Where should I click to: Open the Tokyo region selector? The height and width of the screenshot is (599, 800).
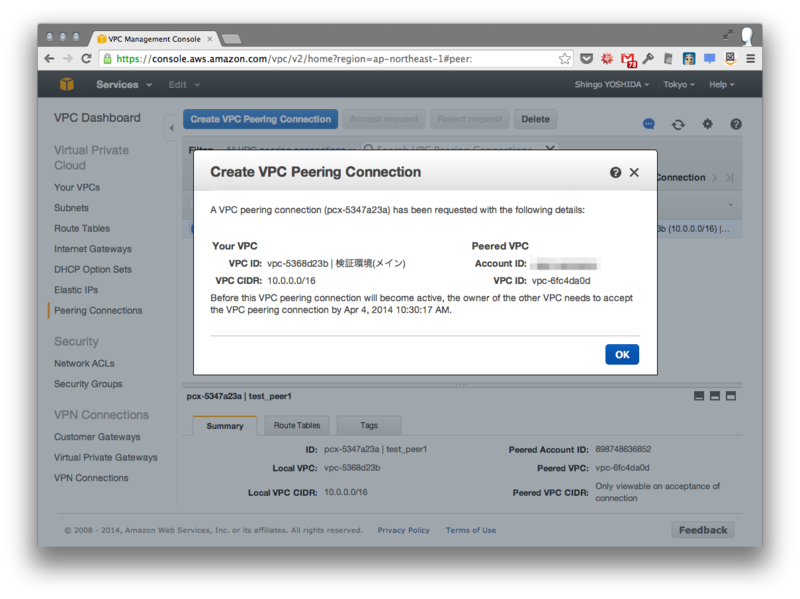click(x=679, y=85)
